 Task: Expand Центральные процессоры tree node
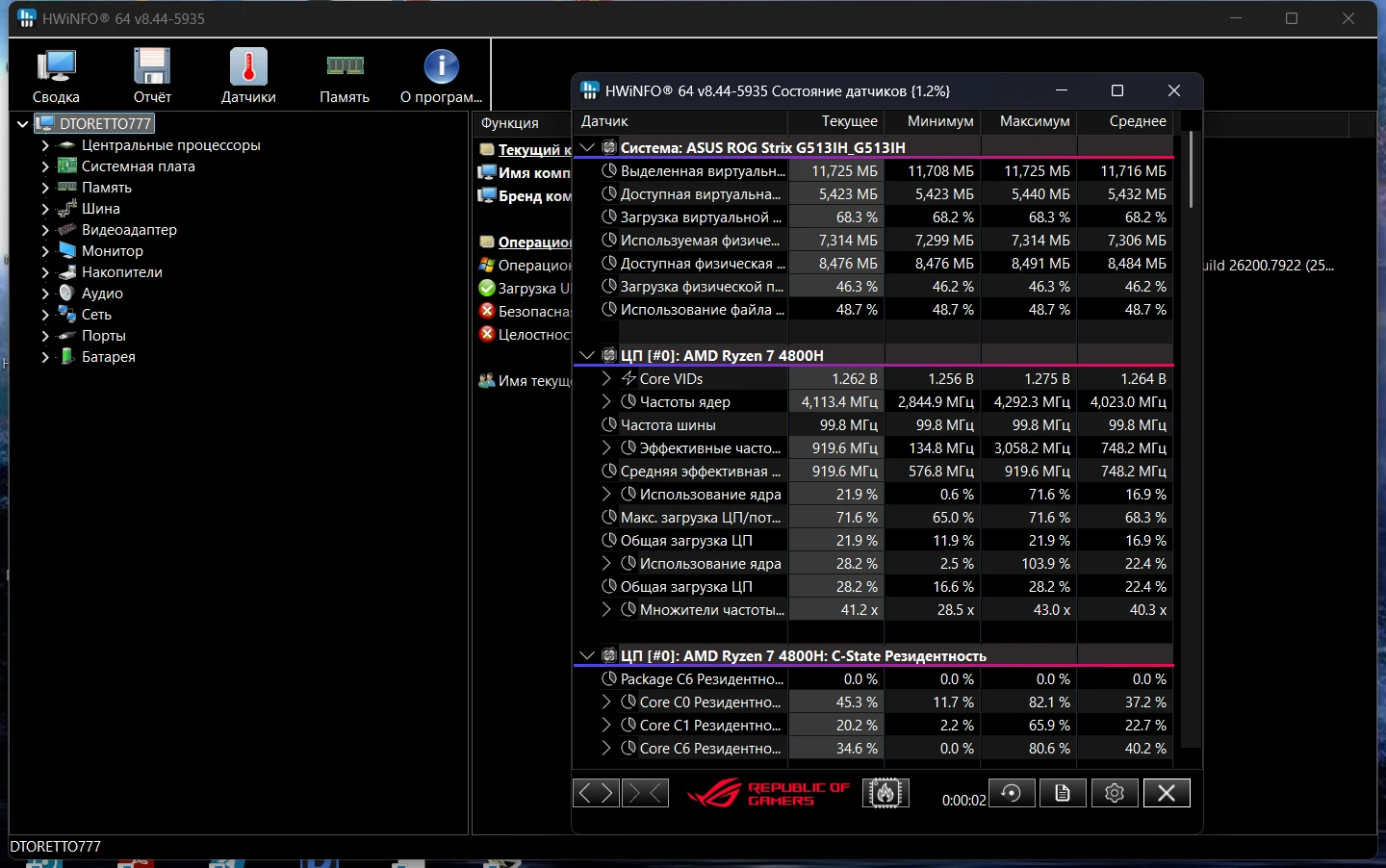pyautogui.click(x=44, y=145)
